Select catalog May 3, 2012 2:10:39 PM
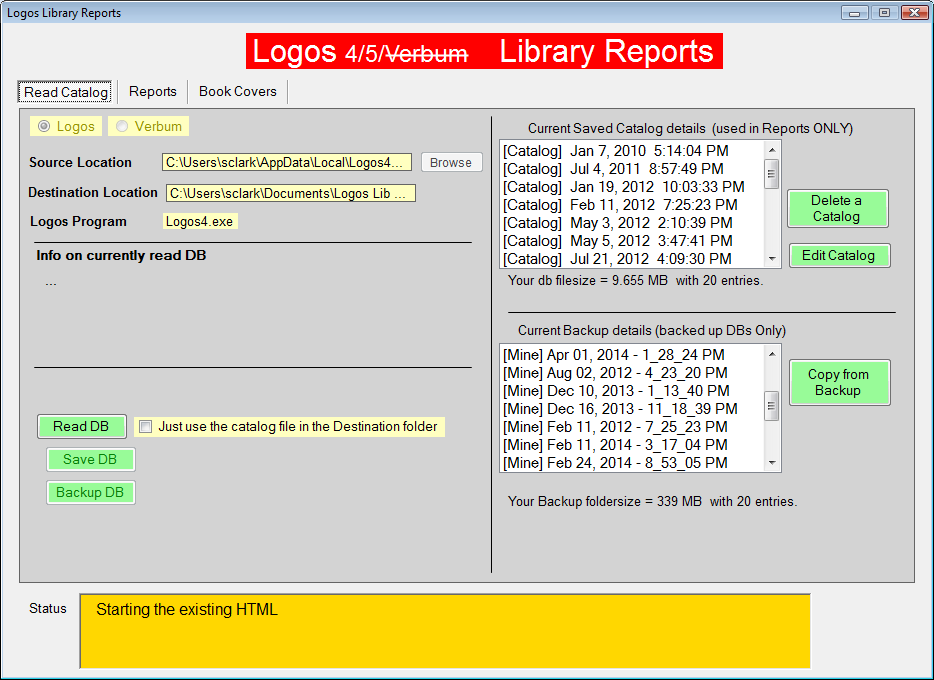The width and height of the screenshot is (934, 680). tap(633, 223)
